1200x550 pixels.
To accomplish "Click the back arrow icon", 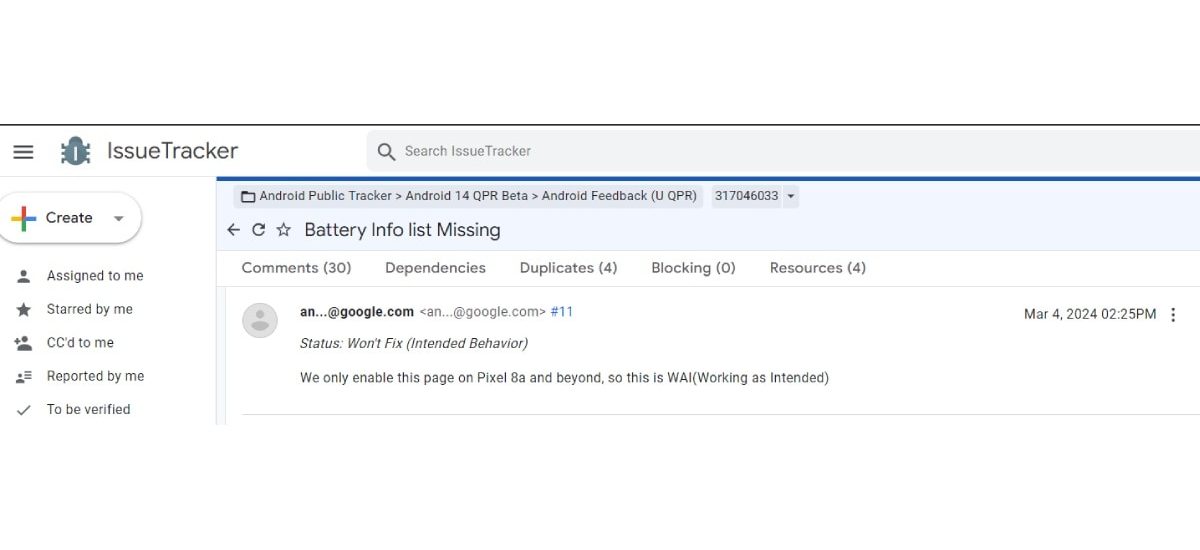I will pyautogui.click(x=234, y=230).
